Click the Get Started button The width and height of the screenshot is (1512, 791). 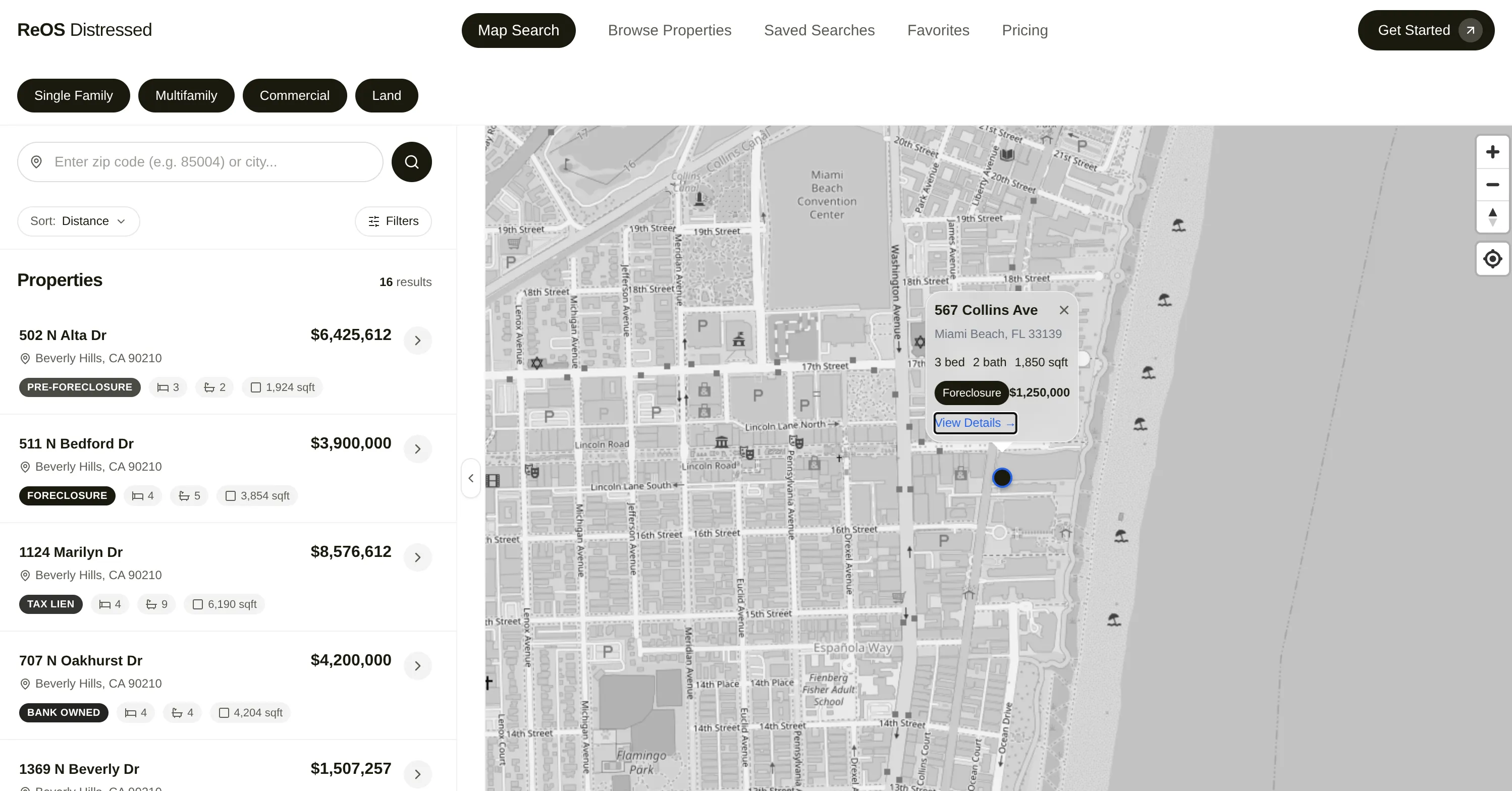coord(1426,30)
